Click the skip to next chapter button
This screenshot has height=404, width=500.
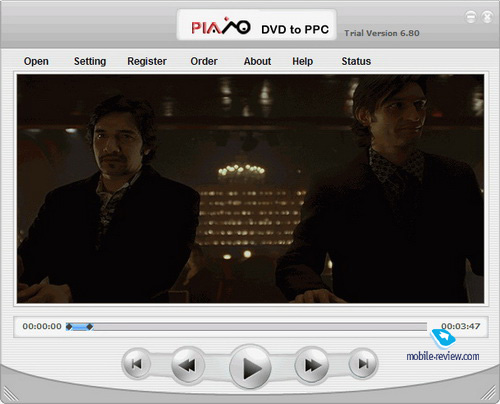pyautogui.click(x=363, y=364)
